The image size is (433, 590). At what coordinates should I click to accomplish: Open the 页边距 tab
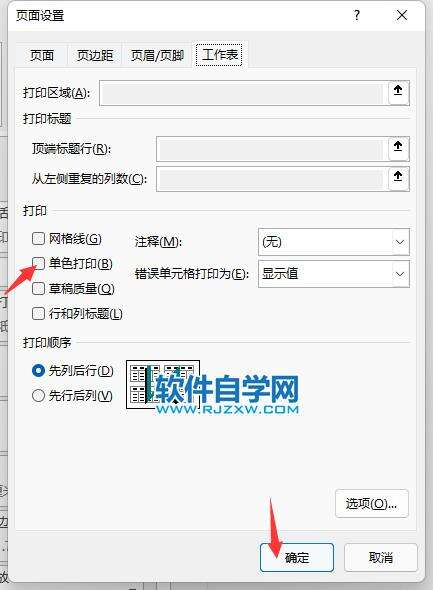click(95, 55)
